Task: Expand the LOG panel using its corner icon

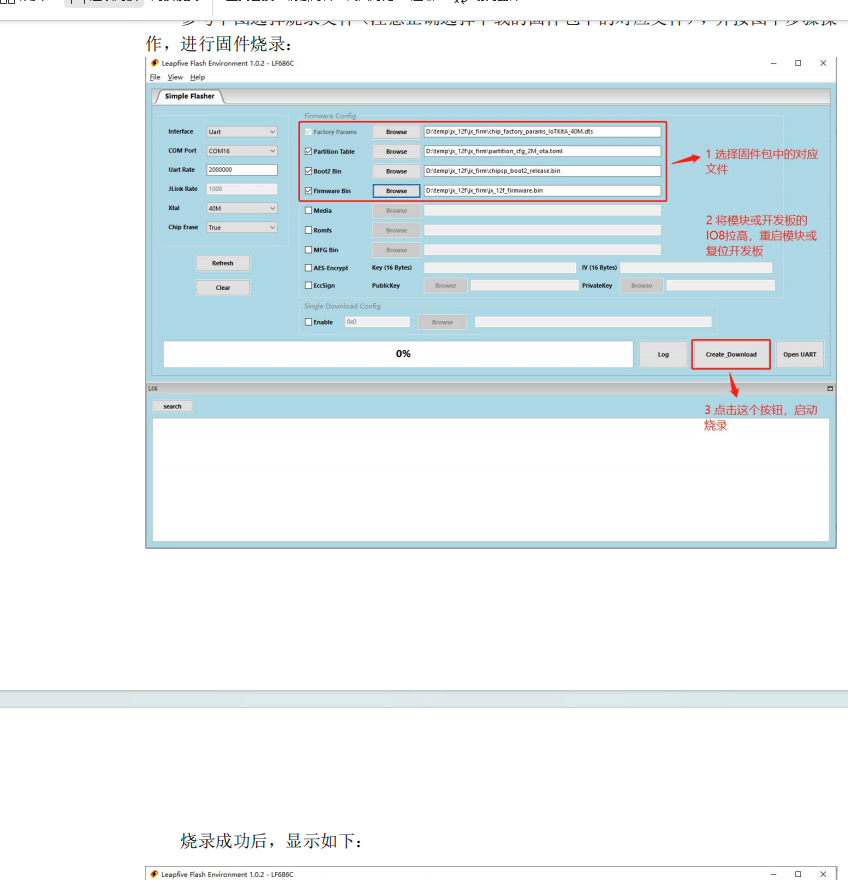Action: tap(829, 388)
